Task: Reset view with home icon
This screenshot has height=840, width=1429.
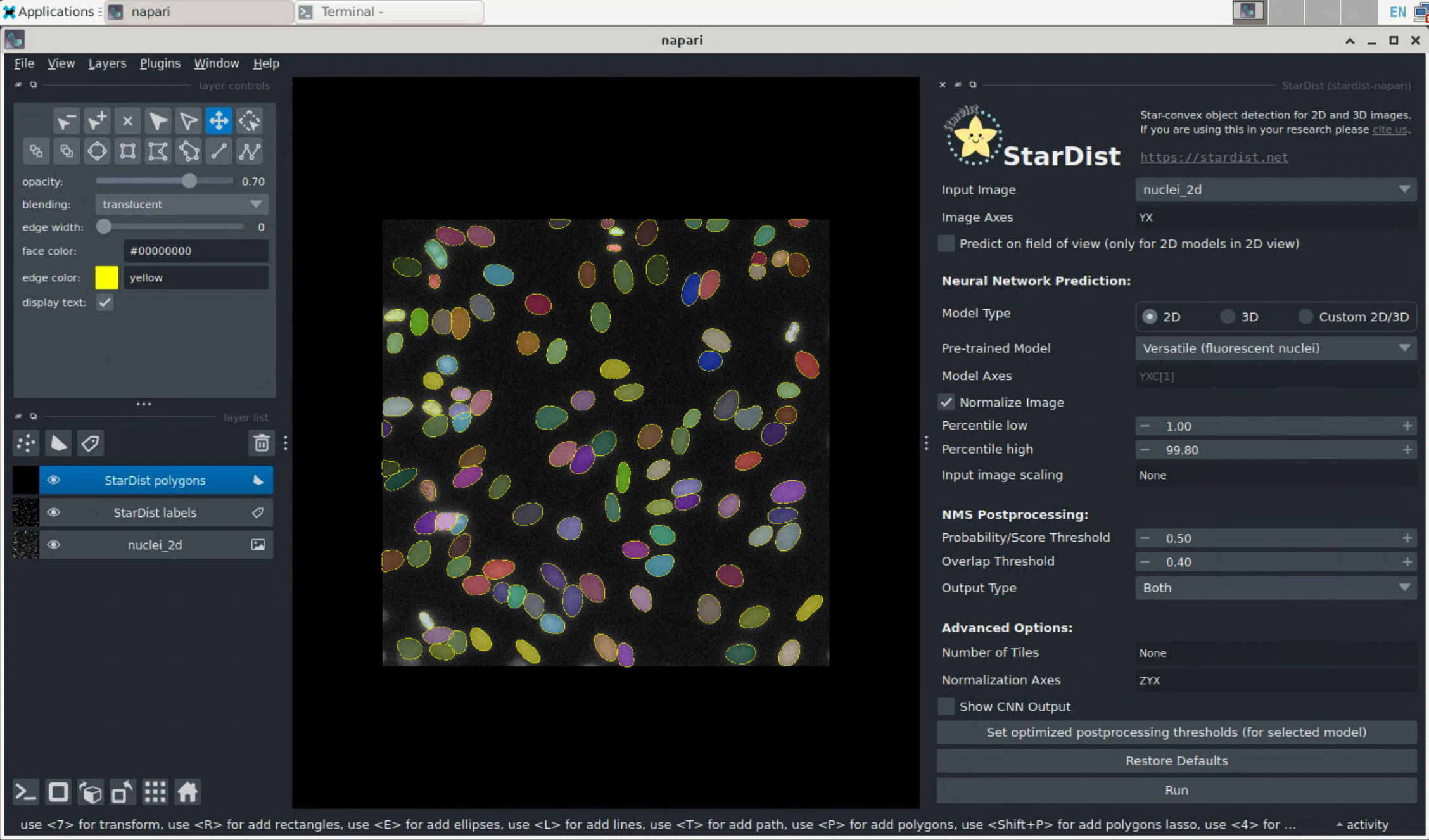Action: 187,792
